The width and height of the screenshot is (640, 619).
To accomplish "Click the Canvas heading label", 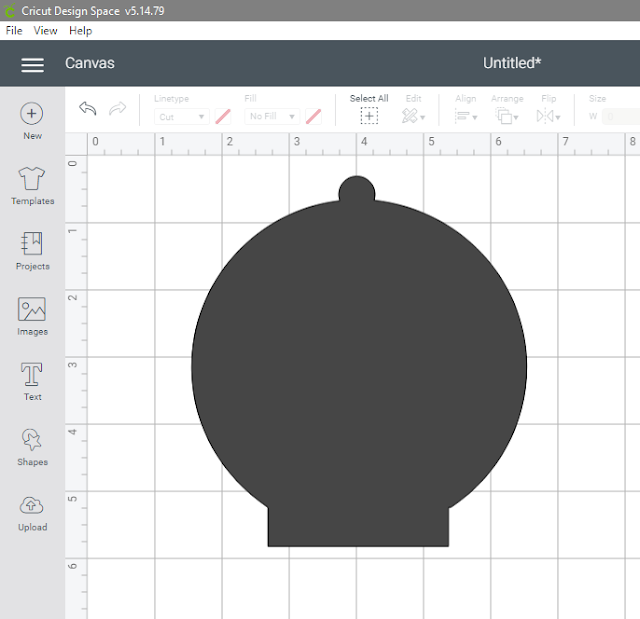I will click(90, 63).
